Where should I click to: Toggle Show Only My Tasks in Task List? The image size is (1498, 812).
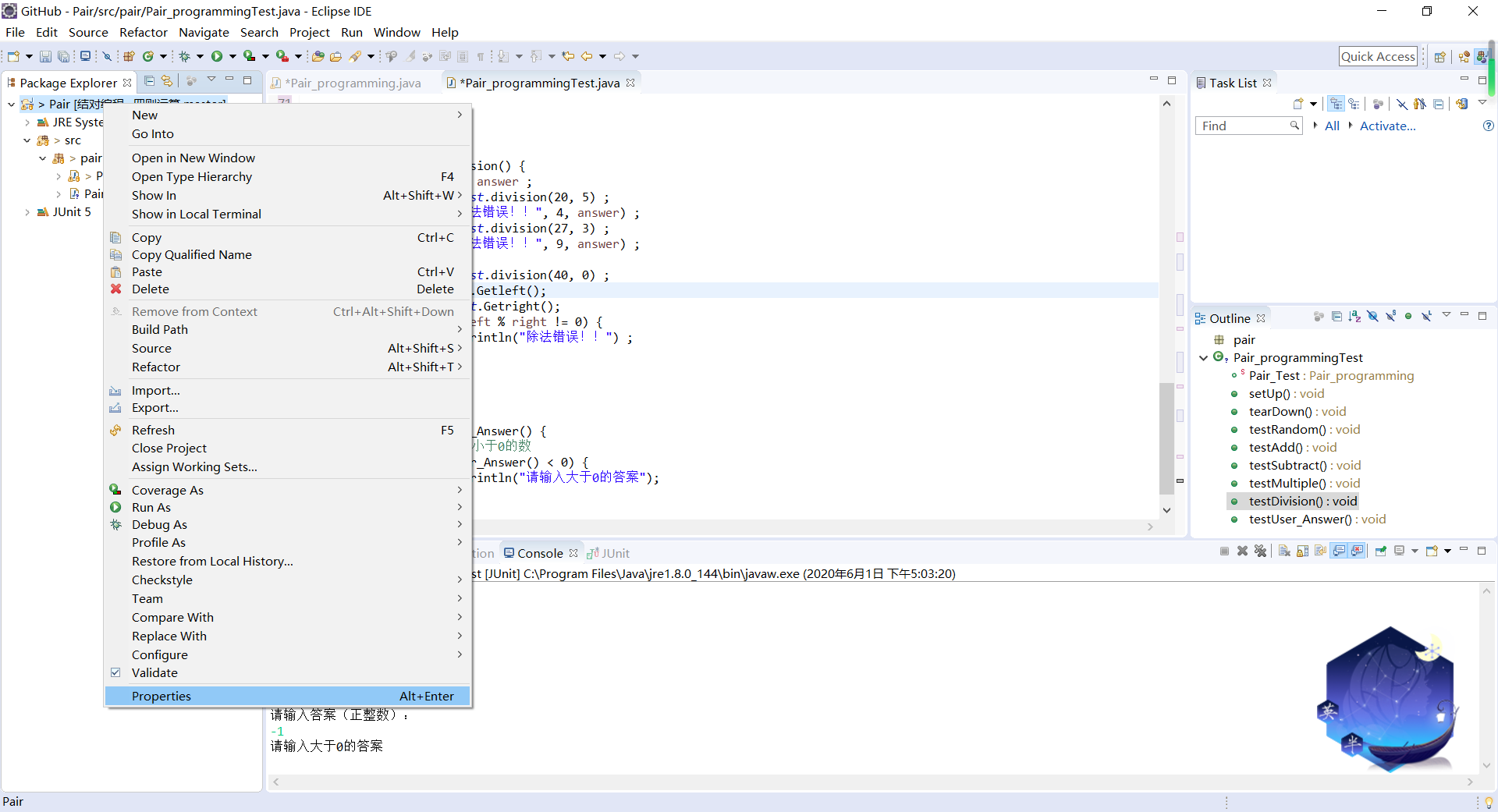click(1420, 104)
